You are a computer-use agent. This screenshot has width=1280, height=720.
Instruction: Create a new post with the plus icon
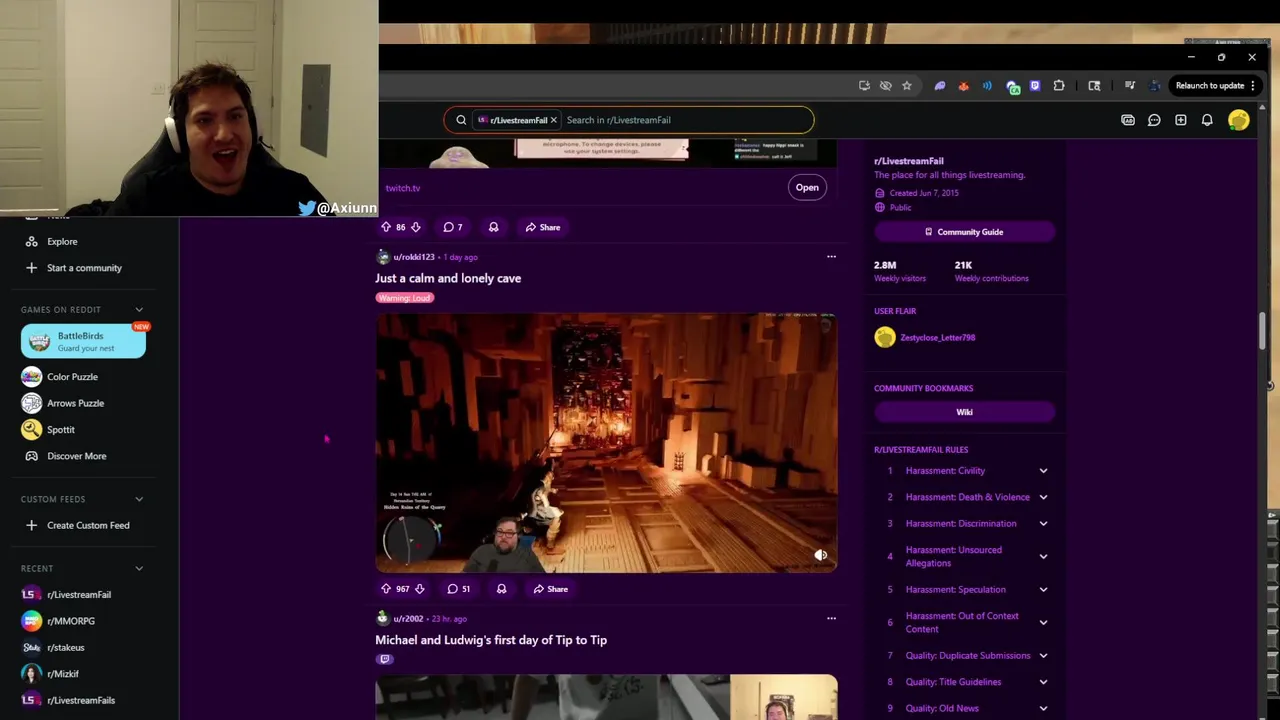pyautogui.click(x=1181, y=120)
